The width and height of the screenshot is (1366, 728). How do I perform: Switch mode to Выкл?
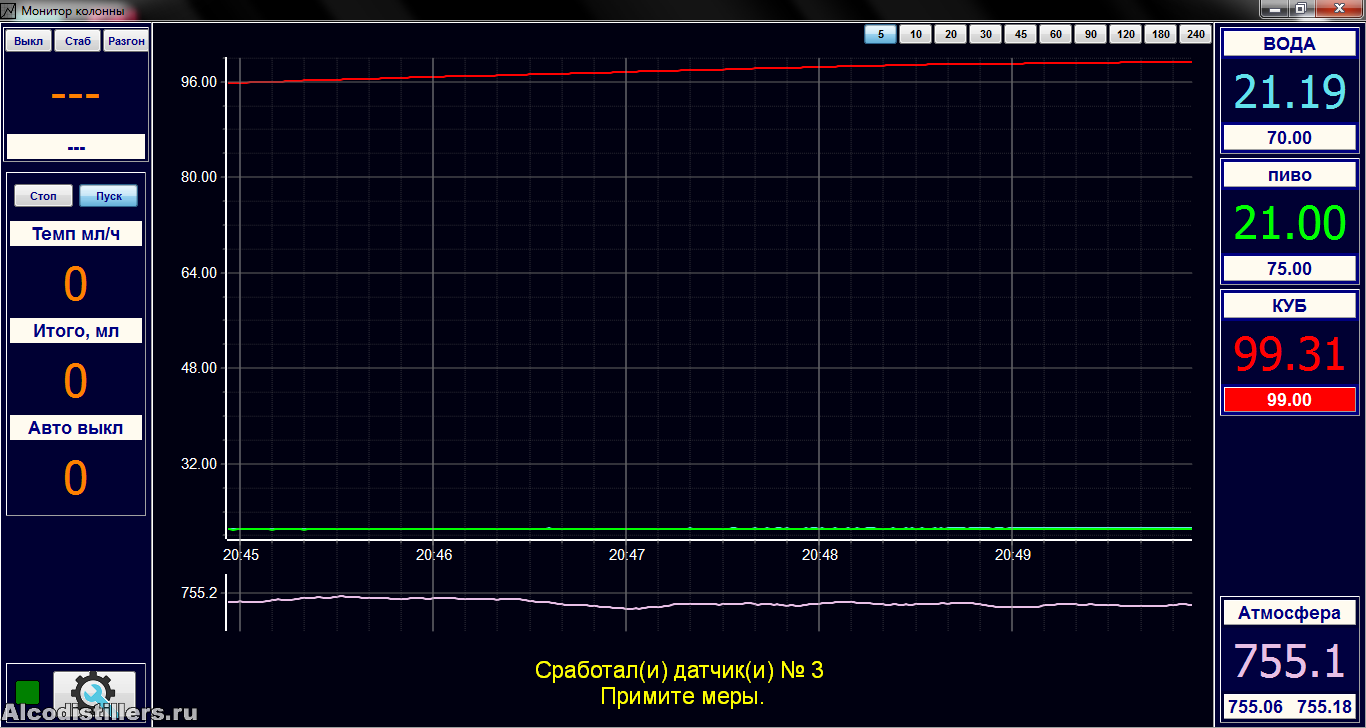tap(28, 41)
